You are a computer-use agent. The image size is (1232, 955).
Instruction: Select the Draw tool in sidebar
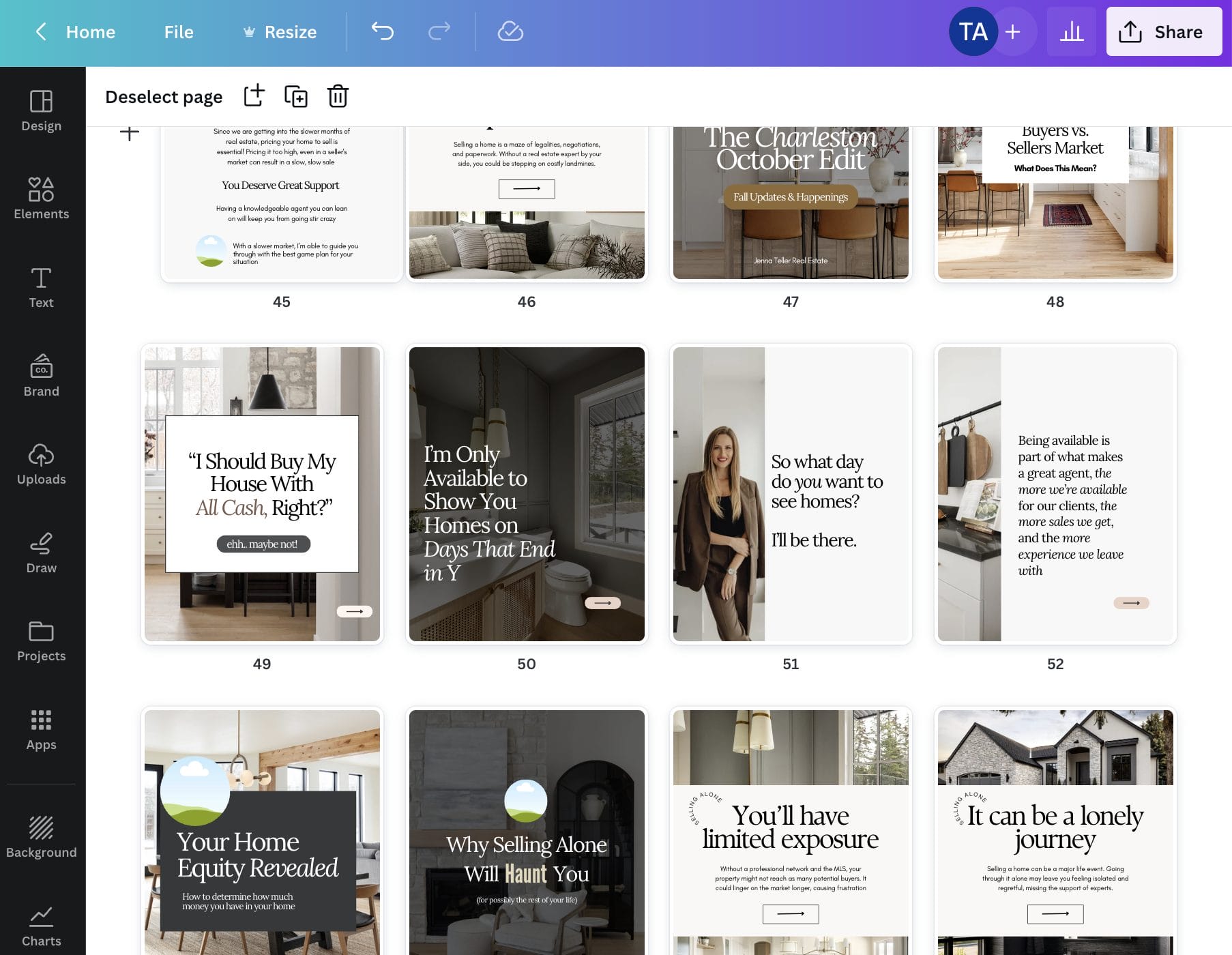pos(42,553)
